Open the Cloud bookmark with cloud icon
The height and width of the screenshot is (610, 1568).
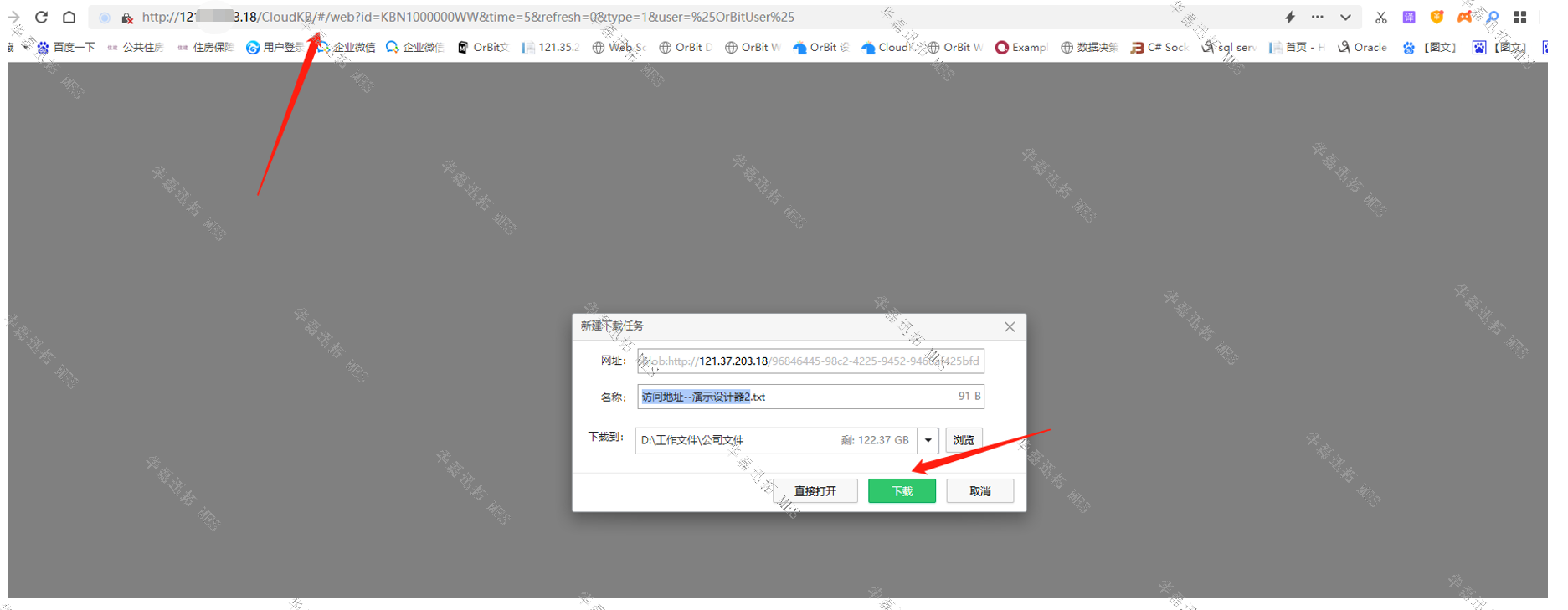tap(888, 48)
